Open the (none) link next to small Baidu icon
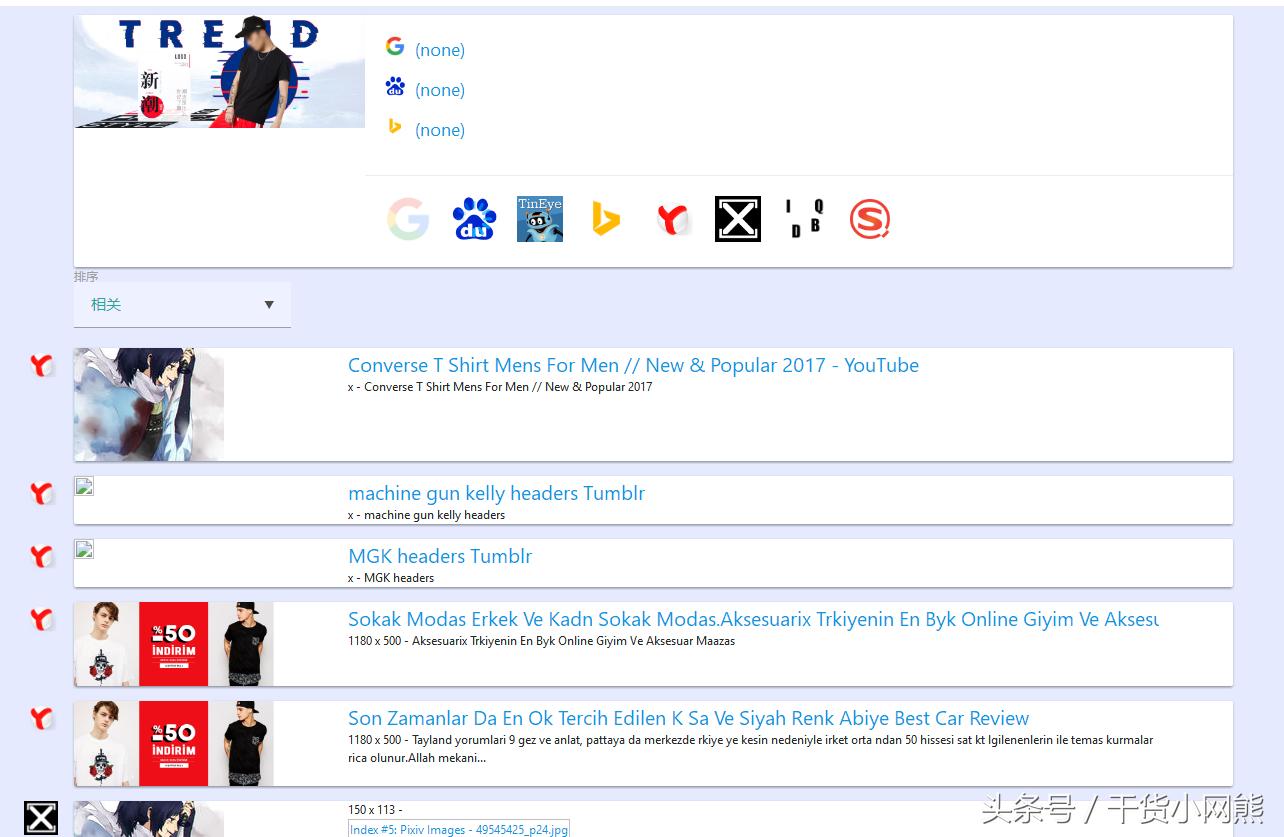This screenshot has height=837, width=1284. point(440,90)
